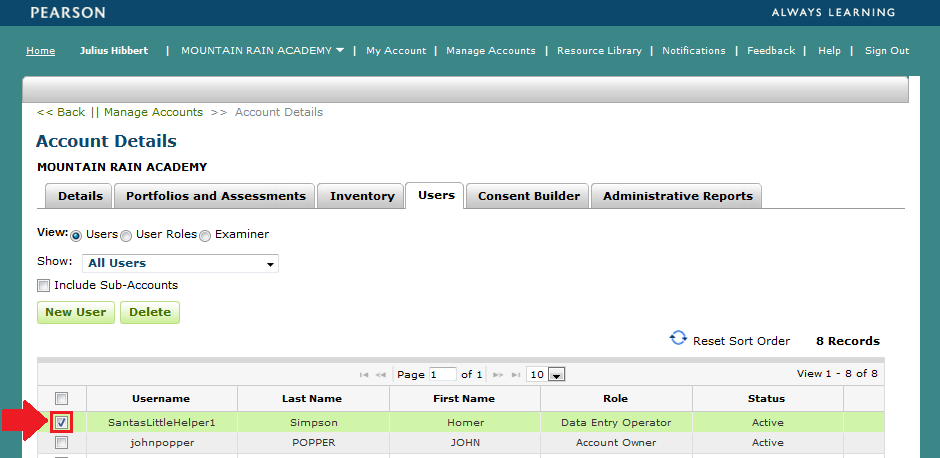Switch to the Inventory tab
The width and height of the screenshot is (940, 458).
[x=362, y=196]
